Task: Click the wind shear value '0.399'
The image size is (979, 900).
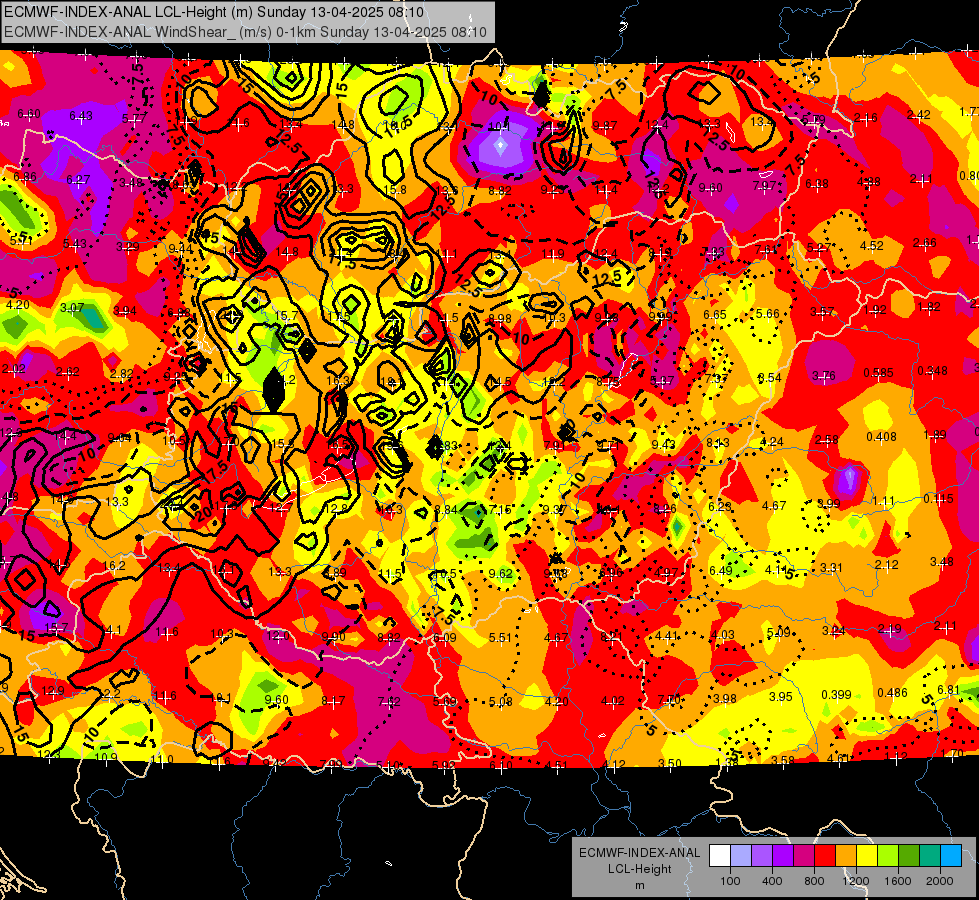Action: click(837, 695)
